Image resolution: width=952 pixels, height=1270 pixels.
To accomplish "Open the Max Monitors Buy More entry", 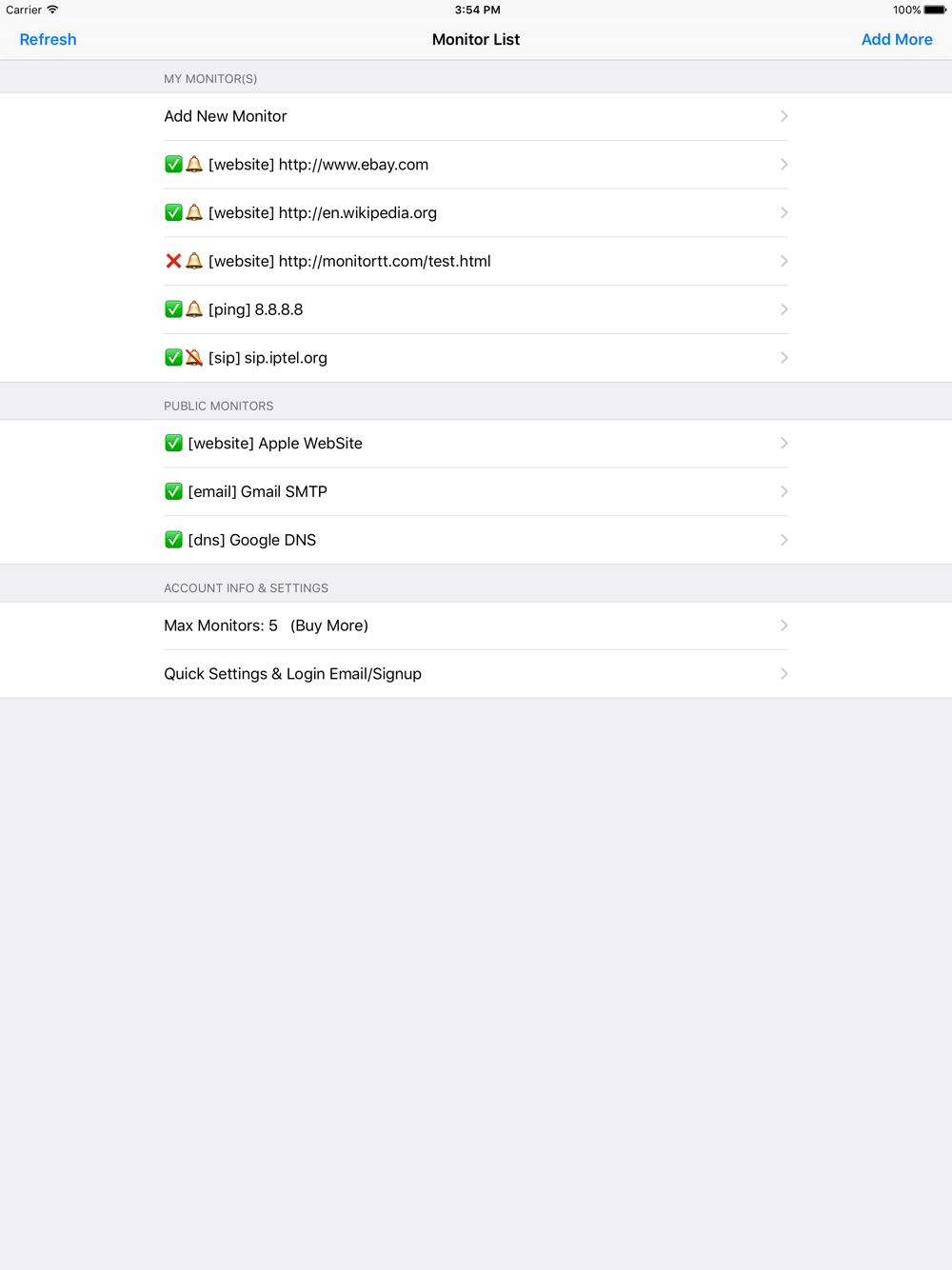I will (476, 625).
